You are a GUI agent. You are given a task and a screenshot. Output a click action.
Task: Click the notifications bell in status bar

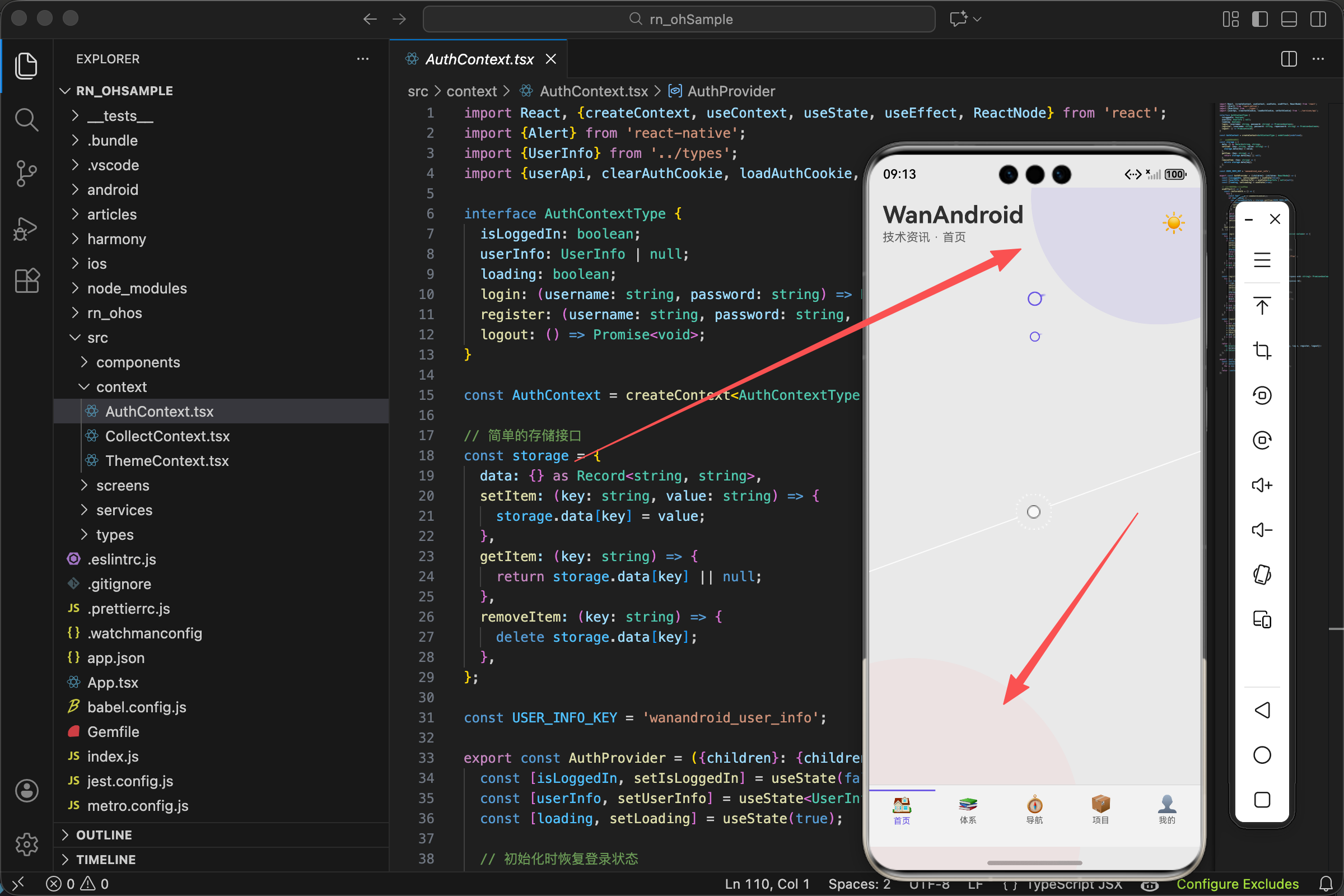tap(1326, 884)
